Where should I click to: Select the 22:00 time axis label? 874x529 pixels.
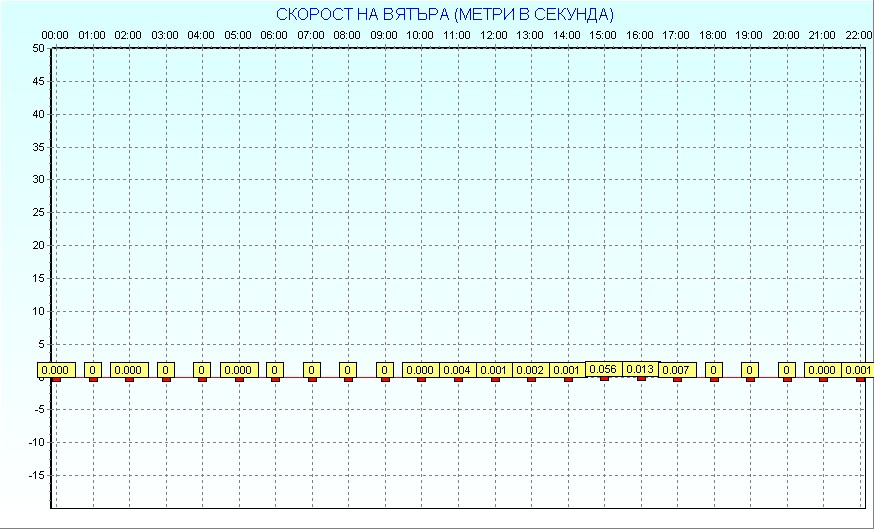tap(858, 35)
